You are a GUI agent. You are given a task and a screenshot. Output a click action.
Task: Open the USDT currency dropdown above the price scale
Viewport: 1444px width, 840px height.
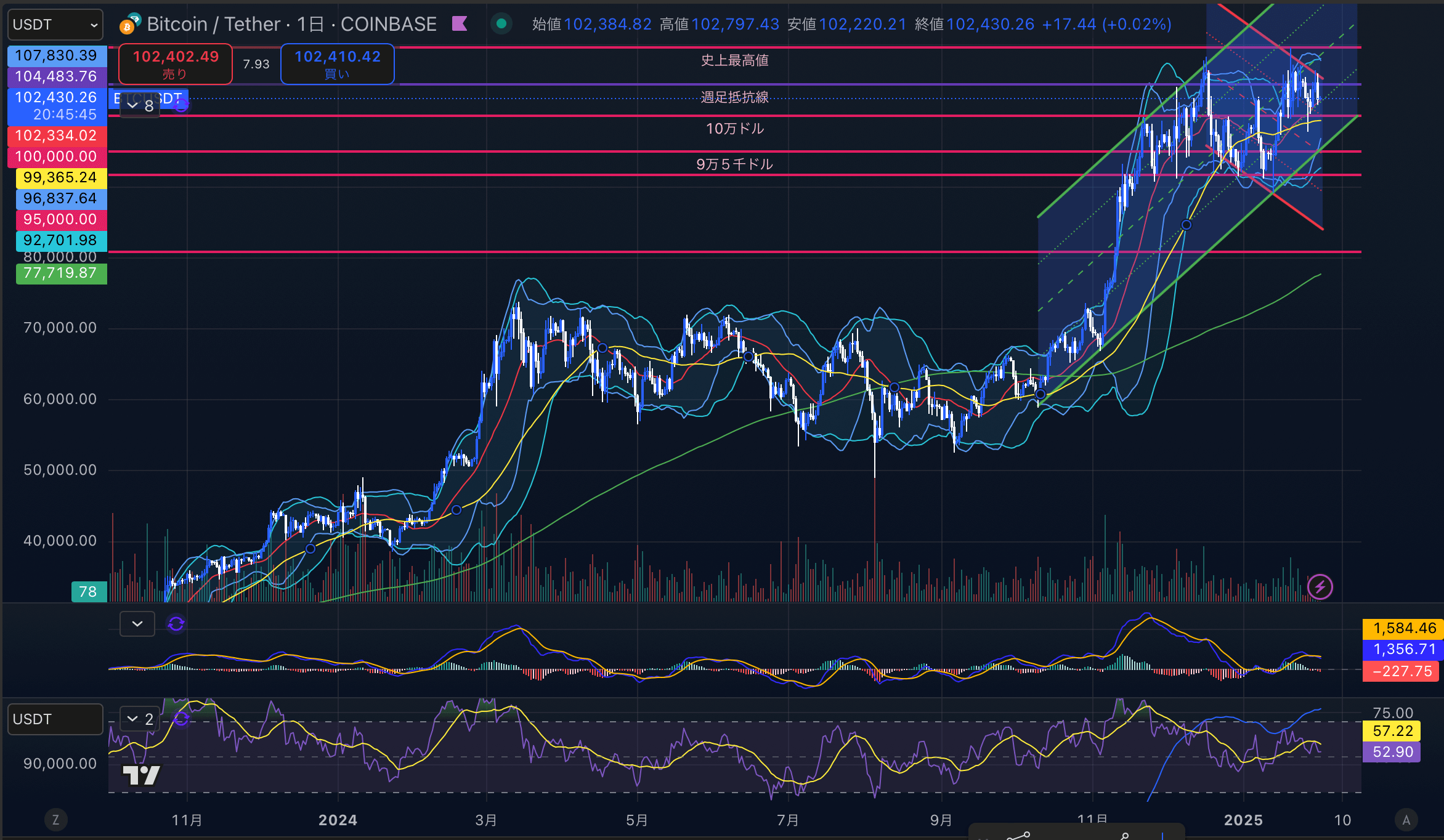[55, 25]
